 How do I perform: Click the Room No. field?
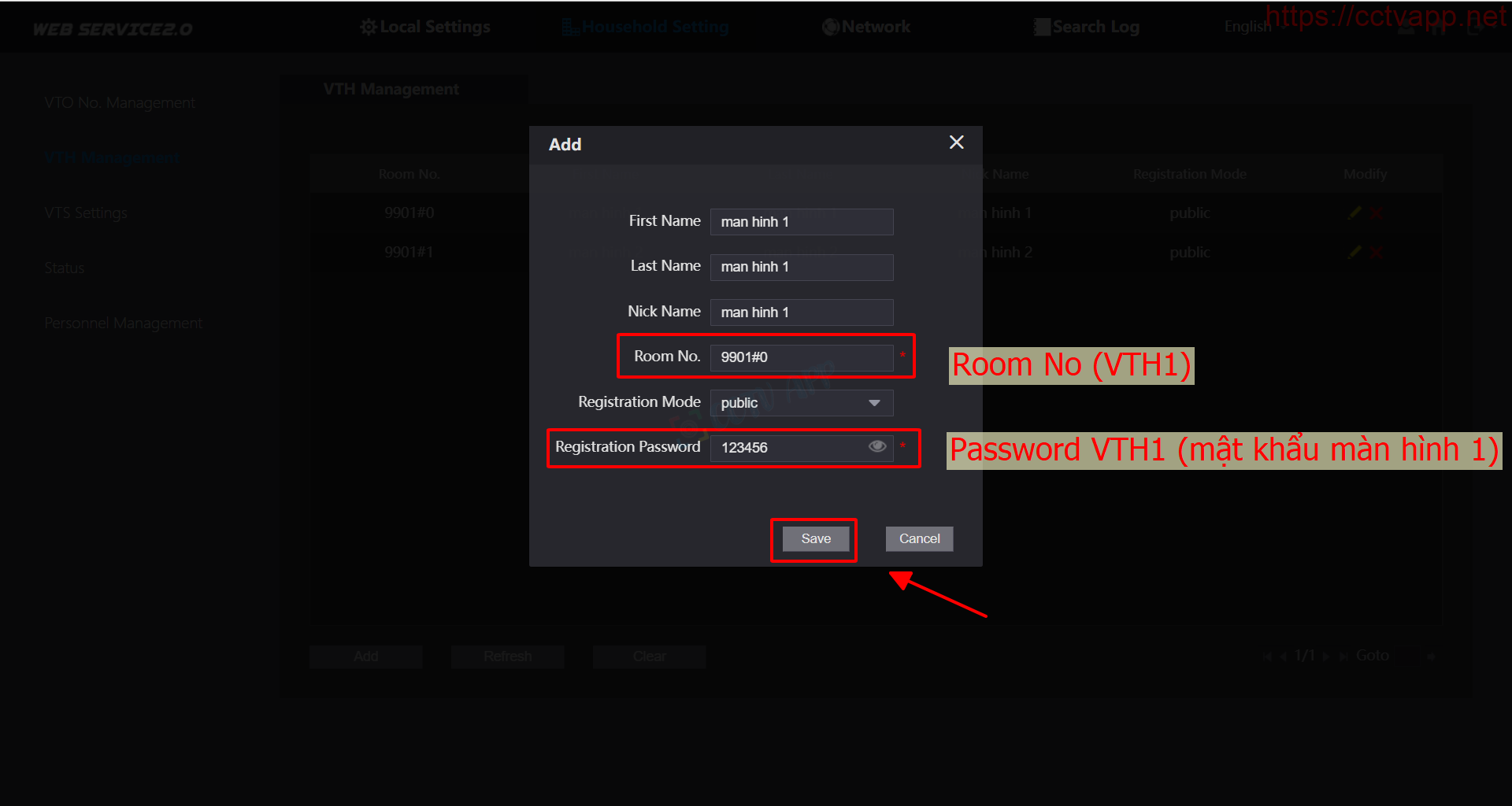pos(801,357)
